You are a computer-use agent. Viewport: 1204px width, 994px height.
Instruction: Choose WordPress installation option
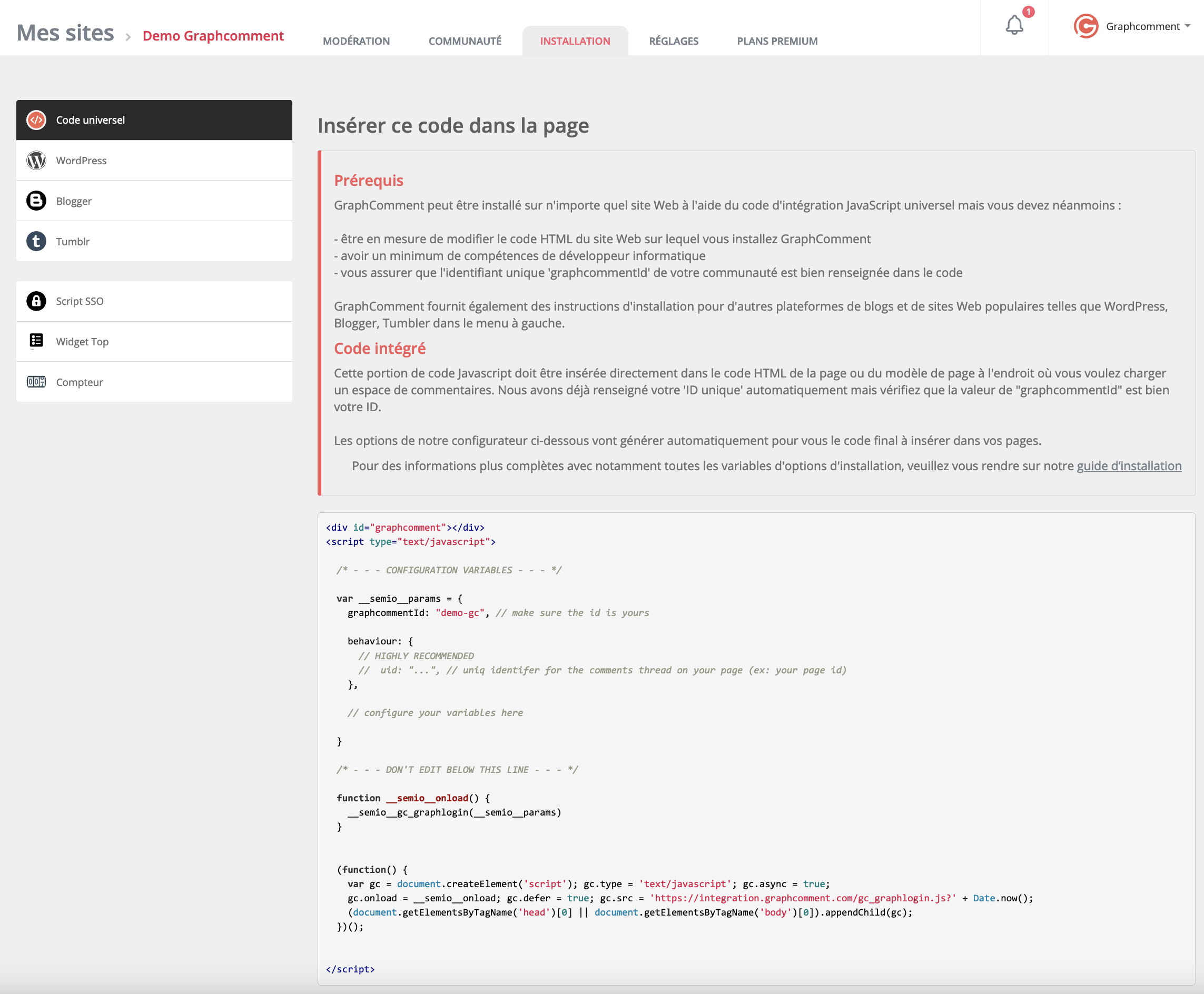[154, 161]
